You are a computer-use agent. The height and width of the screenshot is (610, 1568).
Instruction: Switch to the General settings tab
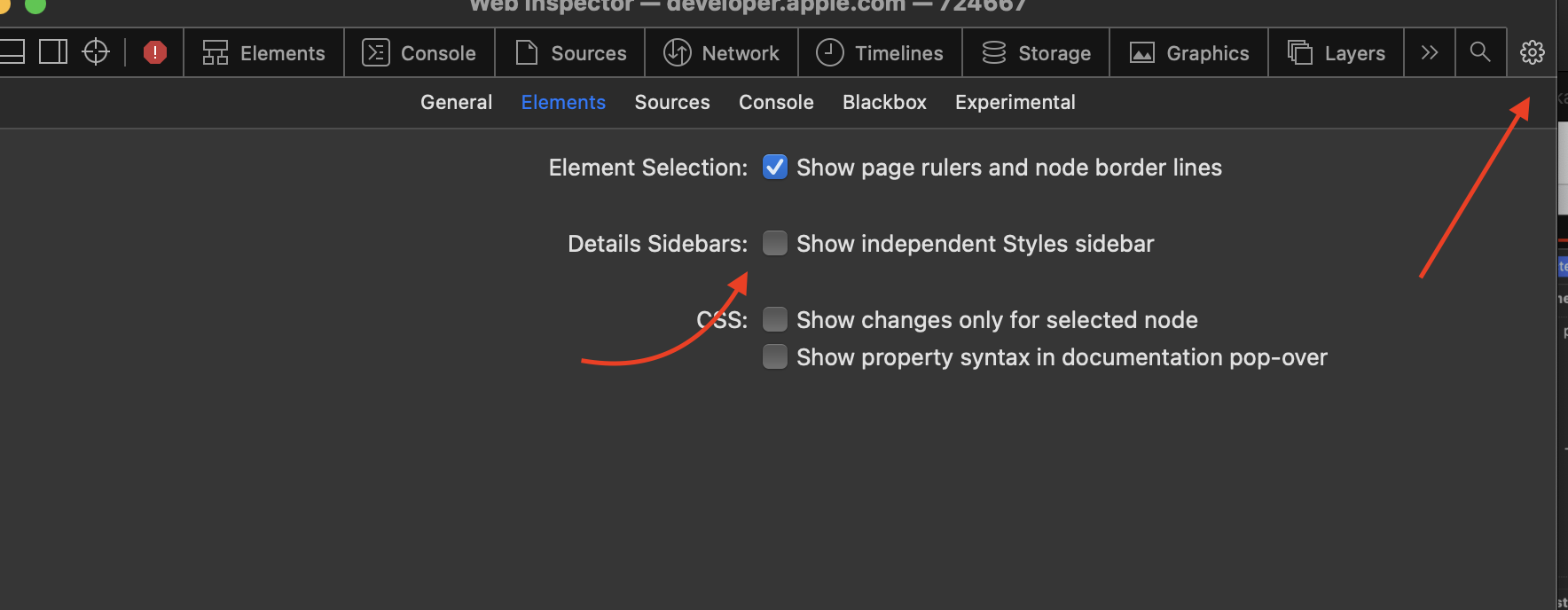coord(456,103)
